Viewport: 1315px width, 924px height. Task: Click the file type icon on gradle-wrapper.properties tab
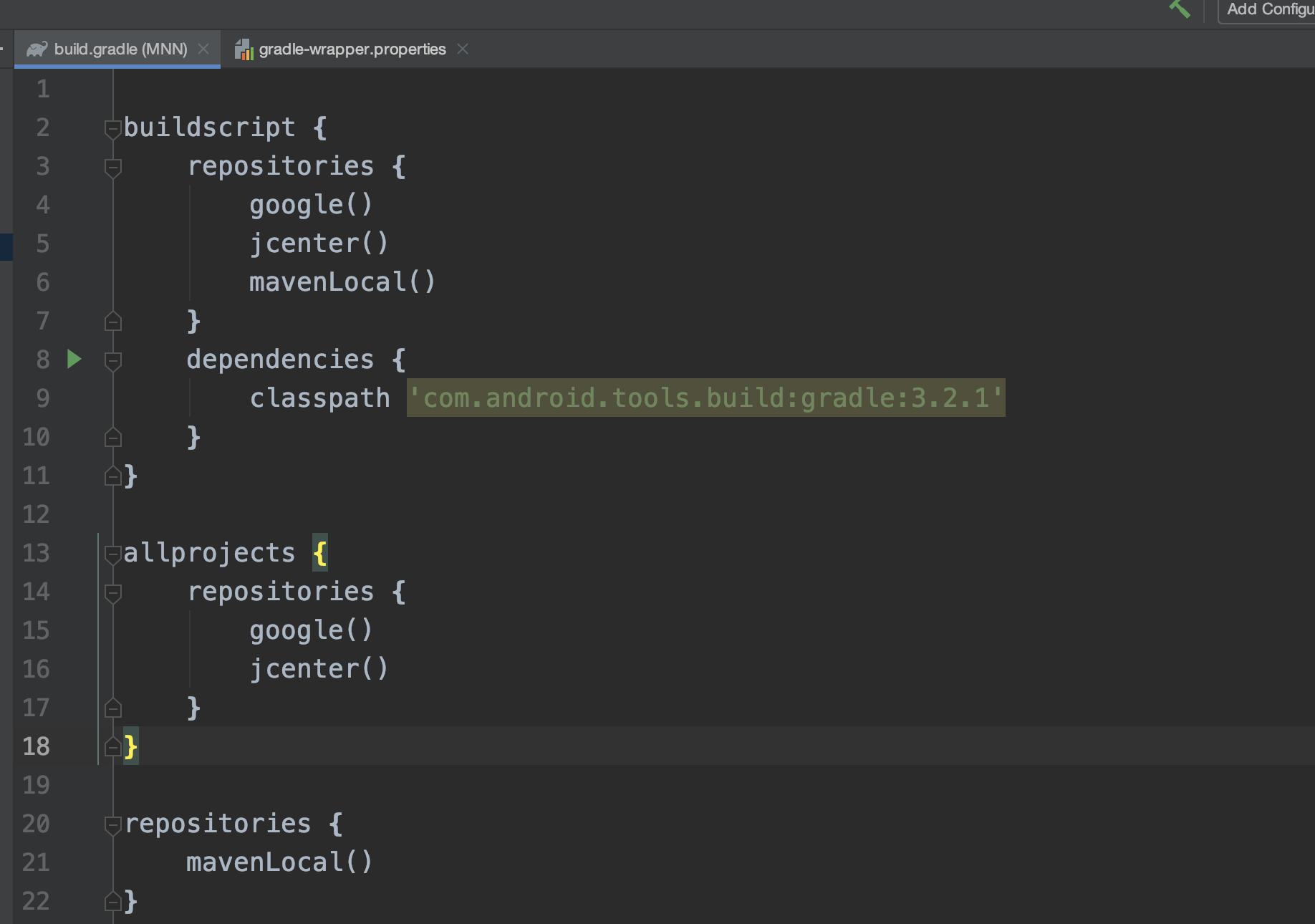(244, 49)
